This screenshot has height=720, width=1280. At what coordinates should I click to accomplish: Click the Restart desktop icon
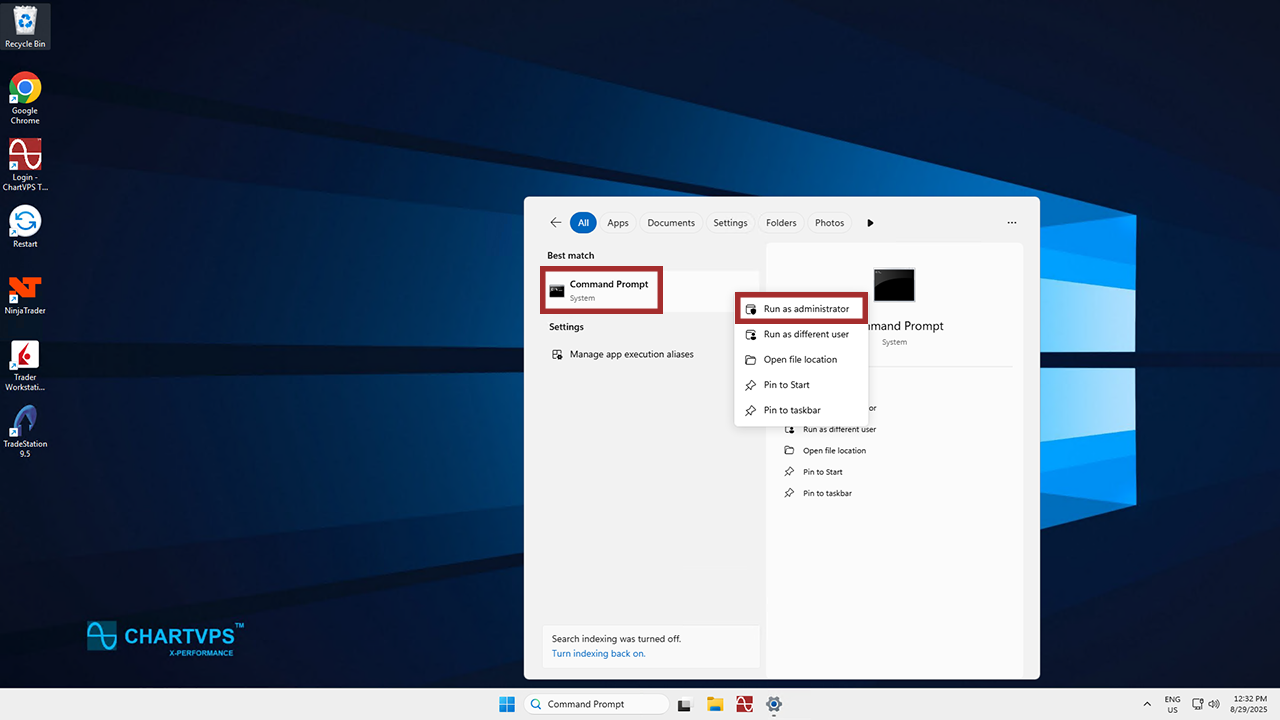(x=25, y=226)
